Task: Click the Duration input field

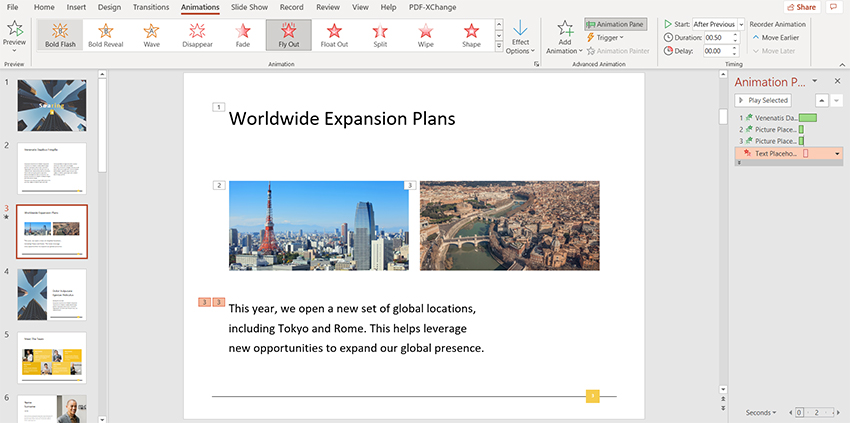Action: tap(717, 37)
